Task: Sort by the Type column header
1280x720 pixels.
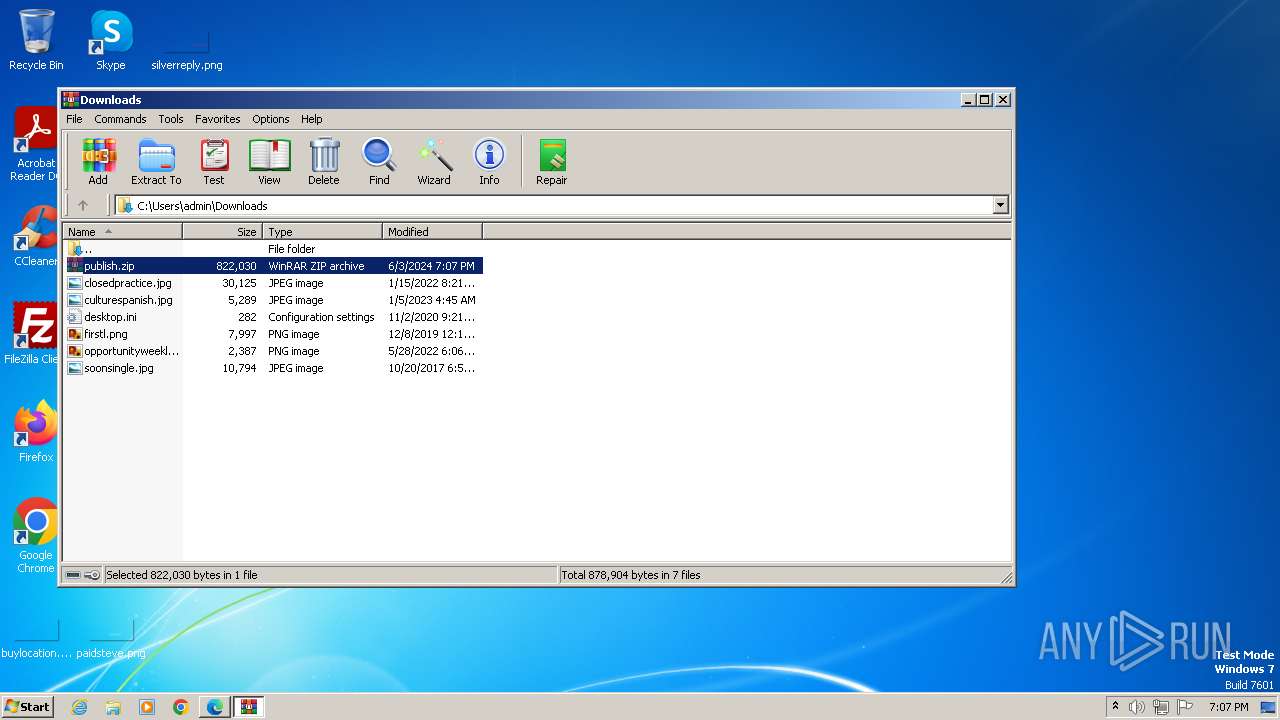Action: pos(322,232)
